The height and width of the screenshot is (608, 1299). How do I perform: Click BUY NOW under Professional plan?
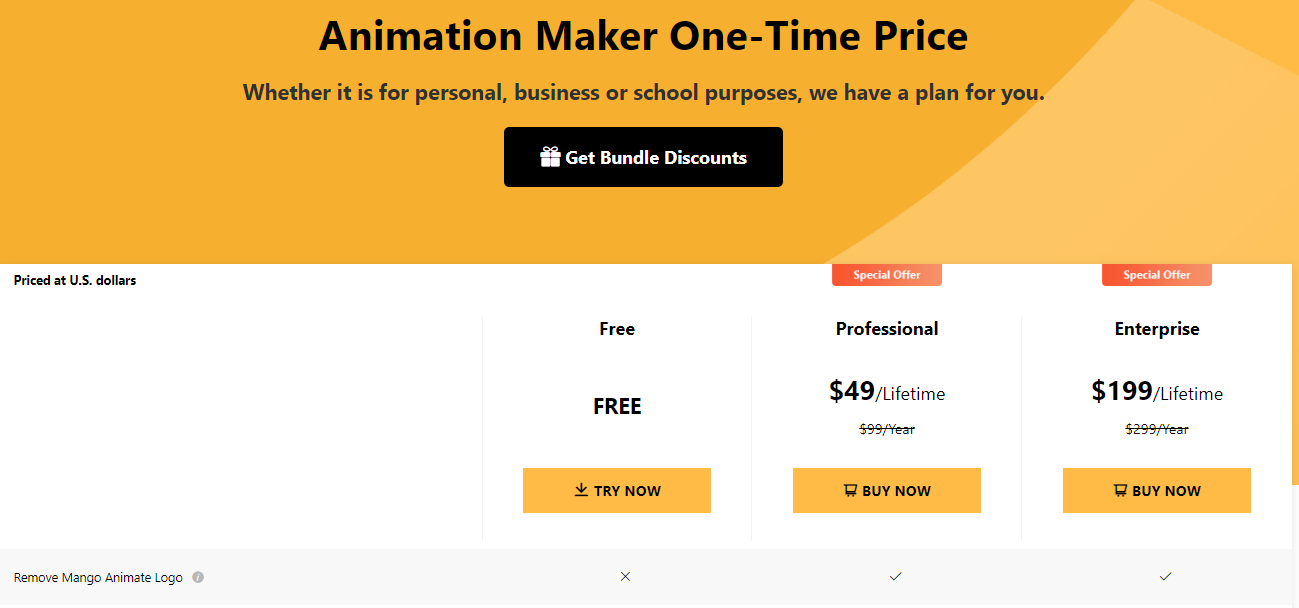[x=887, y=490]
